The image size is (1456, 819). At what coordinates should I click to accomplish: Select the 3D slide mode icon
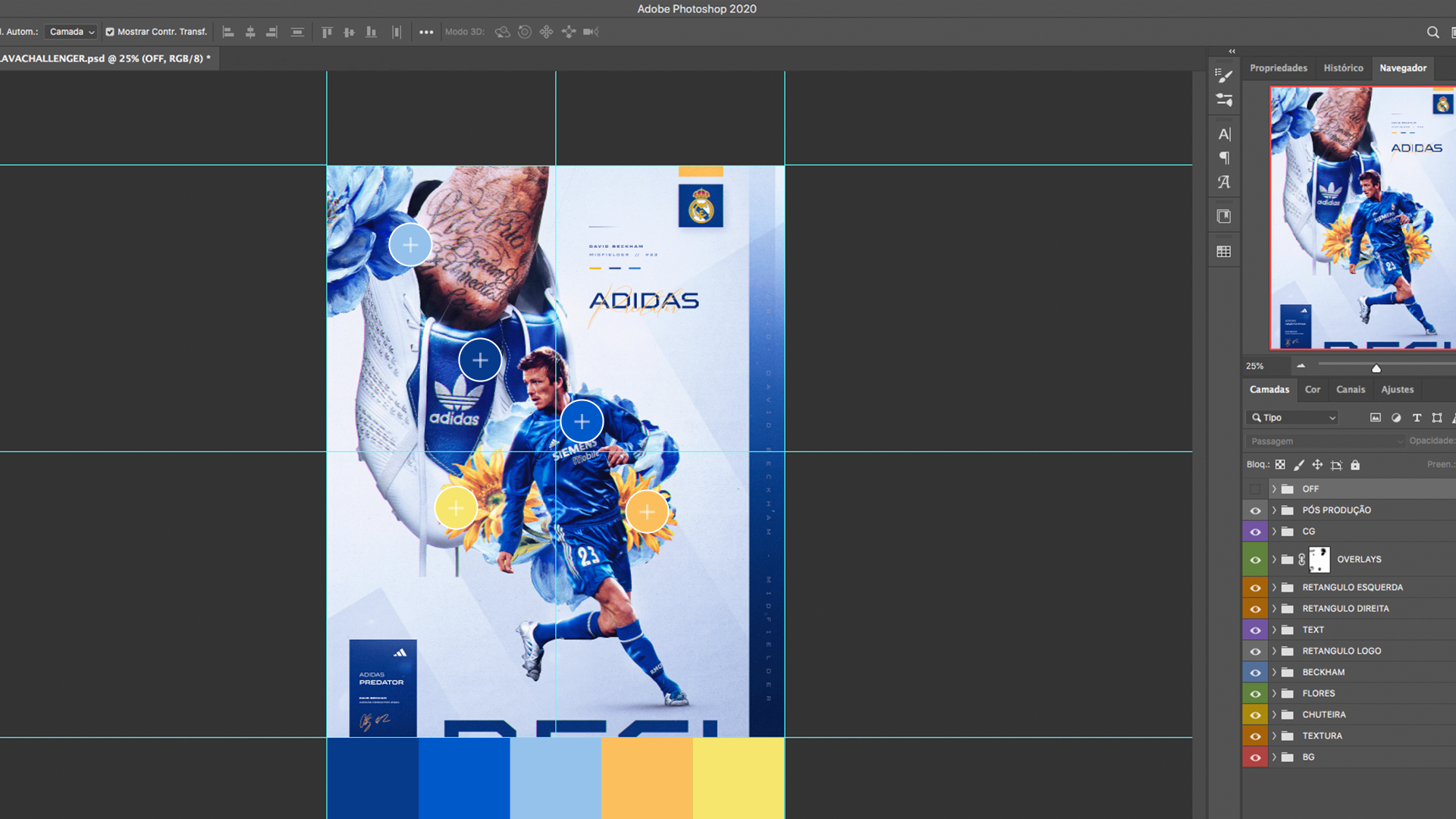[569, 32]
